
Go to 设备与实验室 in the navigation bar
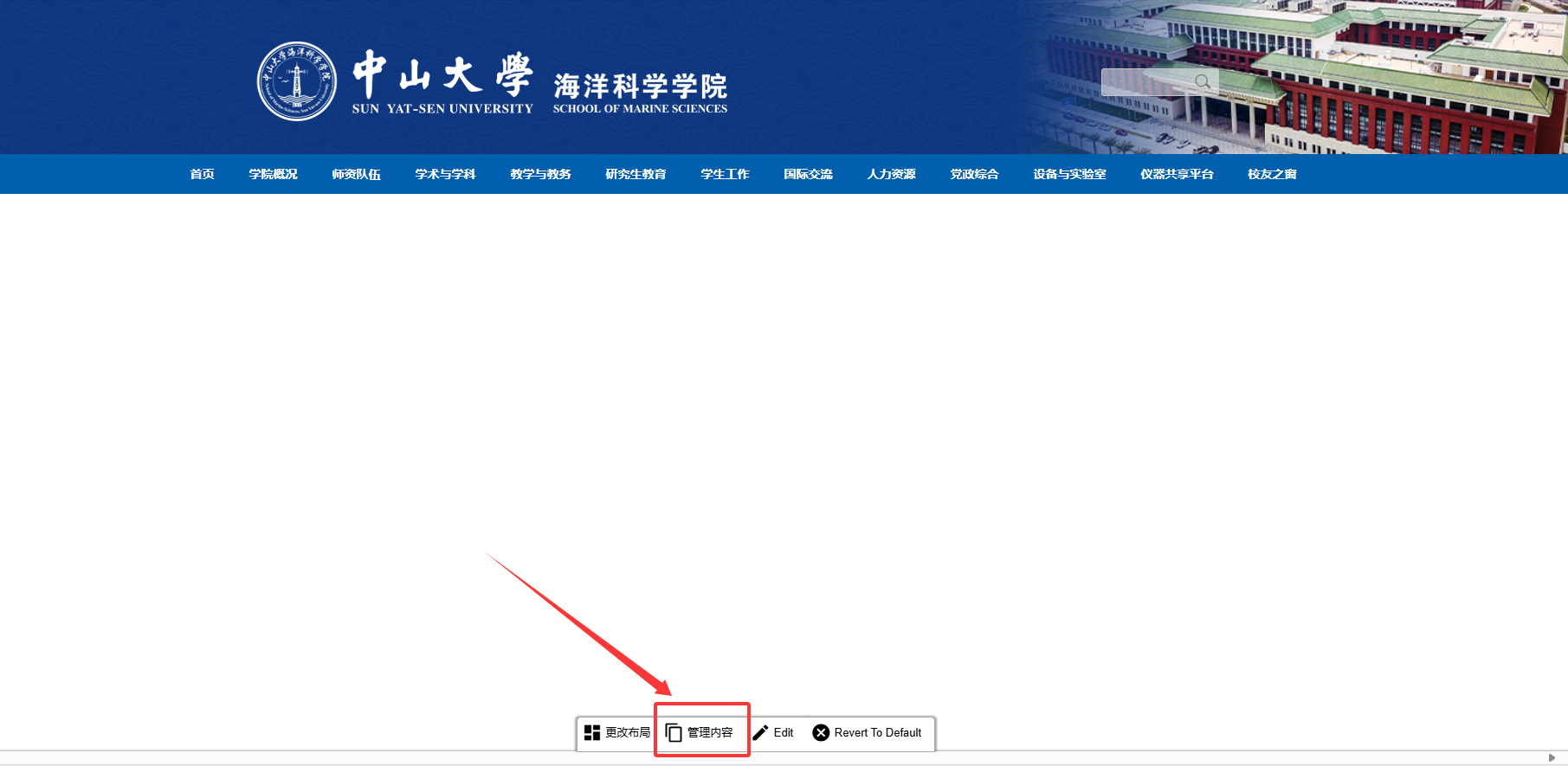[1069, 174]
